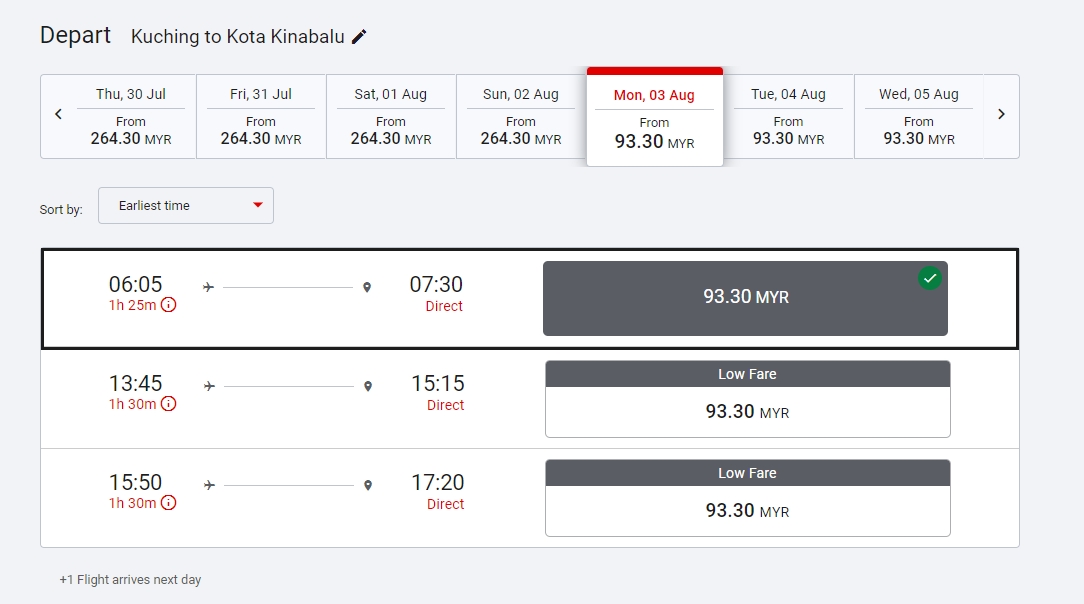Click the pencil edit route icon

tap(360, 37)
